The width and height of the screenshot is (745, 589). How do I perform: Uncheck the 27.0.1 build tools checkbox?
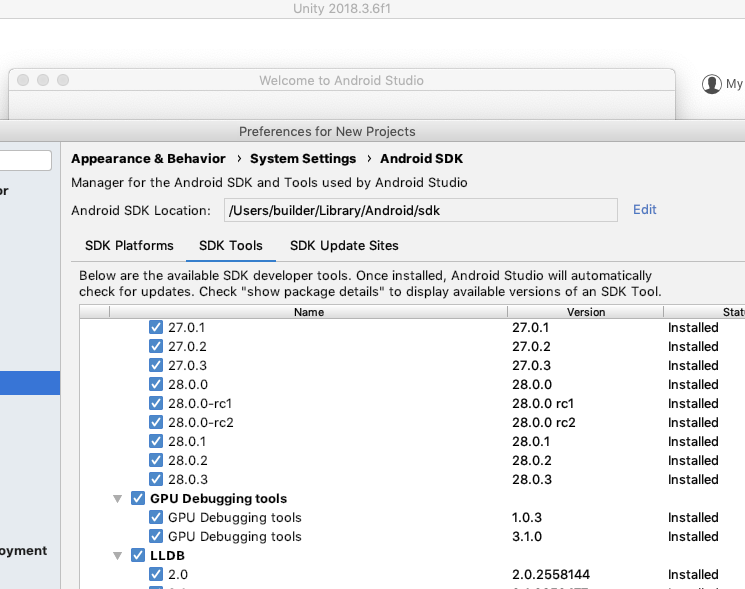pos(156,327)
